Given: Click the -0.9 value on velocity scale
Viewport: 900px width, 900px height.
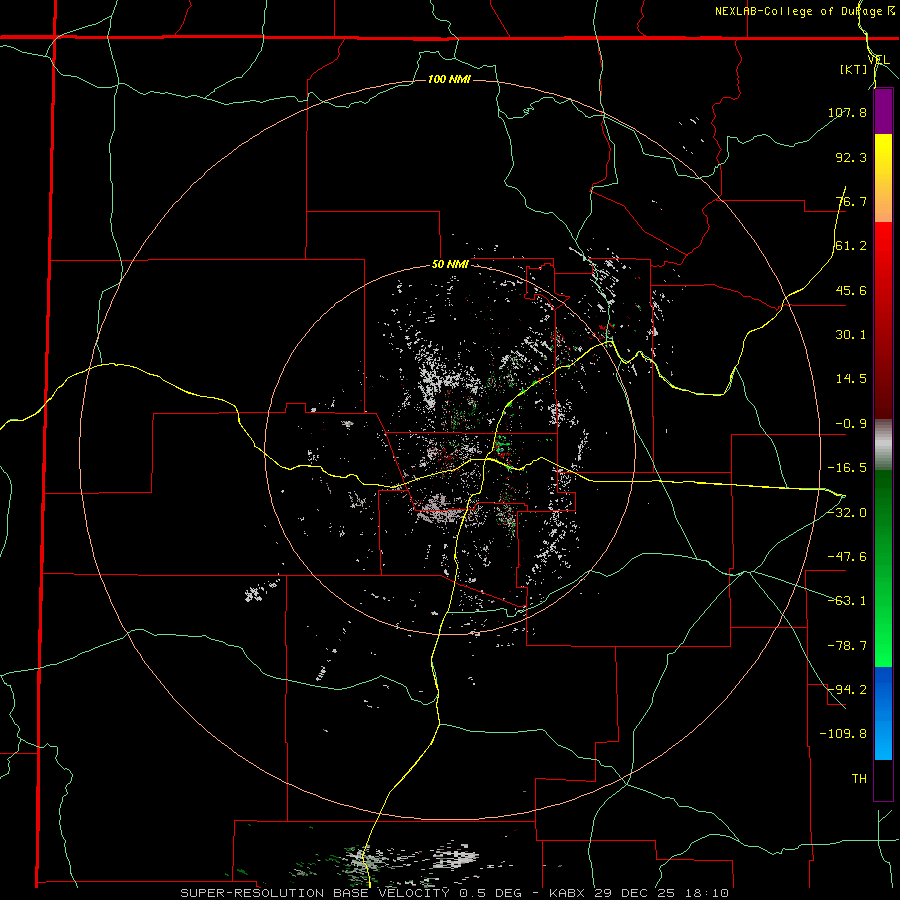Looking at the screenshot, I should pos(851,424).
